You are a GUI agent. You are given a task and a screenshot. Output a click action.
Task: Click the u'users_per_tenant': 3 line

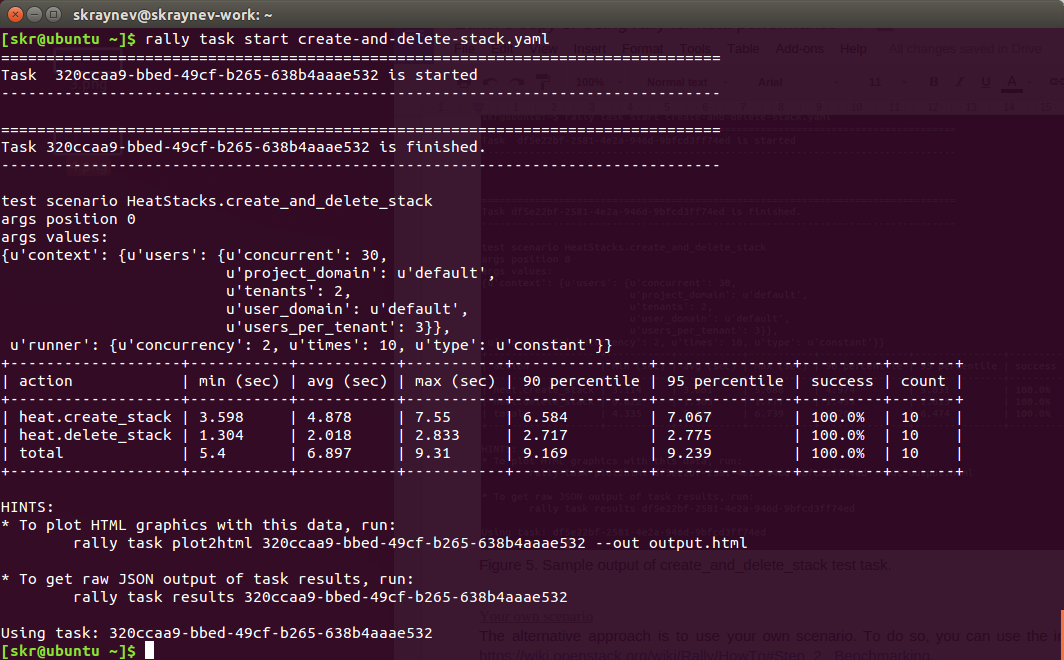338,327
